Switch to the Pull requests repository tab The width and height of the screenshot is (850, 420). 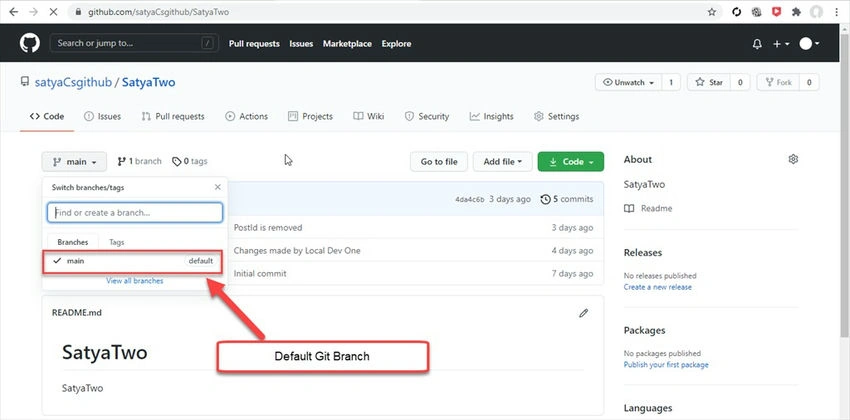click(173, 117)
